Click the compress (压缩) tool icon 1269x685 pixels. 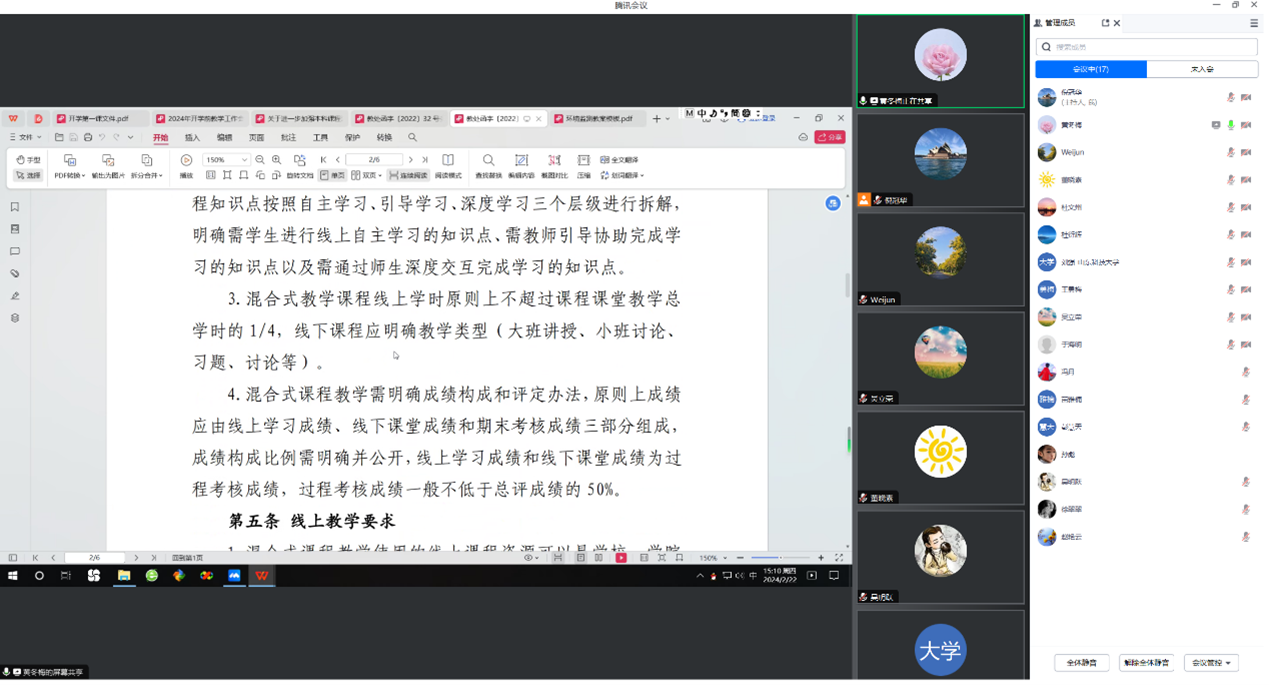(583, 161)
